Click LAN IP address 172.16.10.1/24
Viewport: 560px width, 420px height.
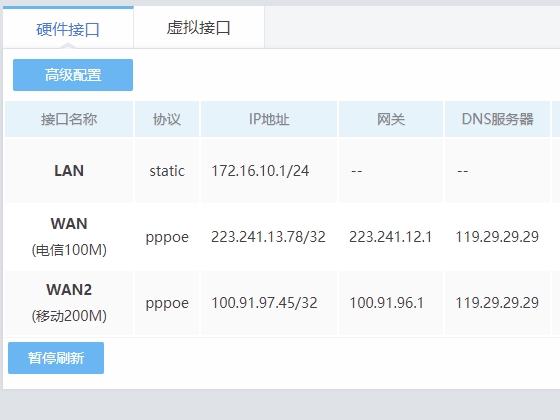[x=260, y=171]
